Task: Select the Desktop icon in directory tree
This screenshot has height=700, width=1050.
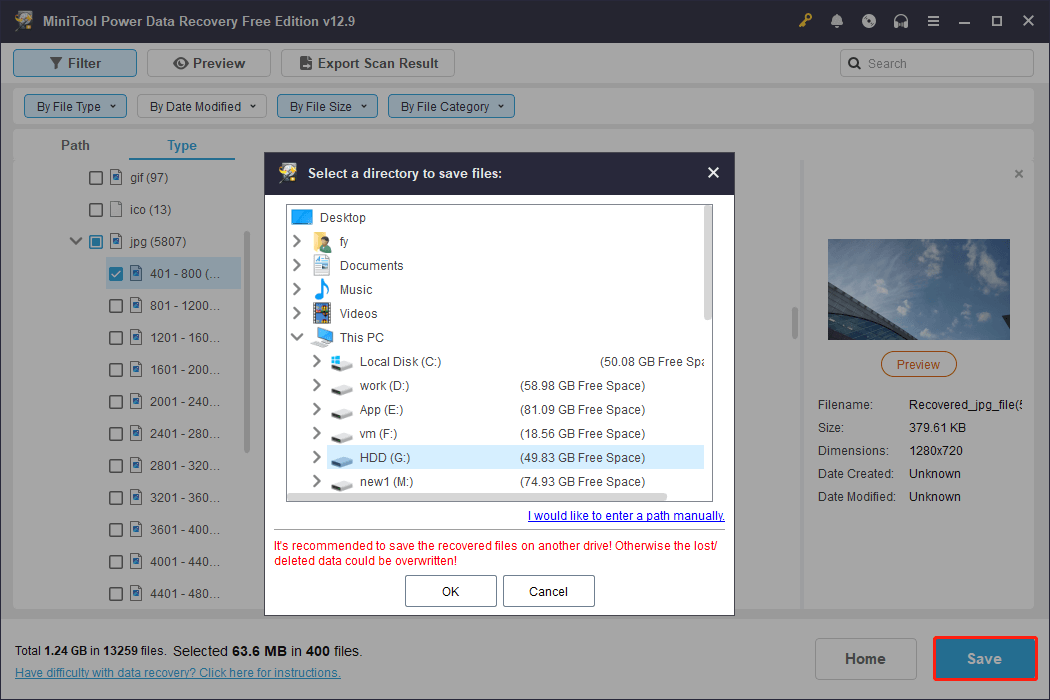Action: point(302,217)
